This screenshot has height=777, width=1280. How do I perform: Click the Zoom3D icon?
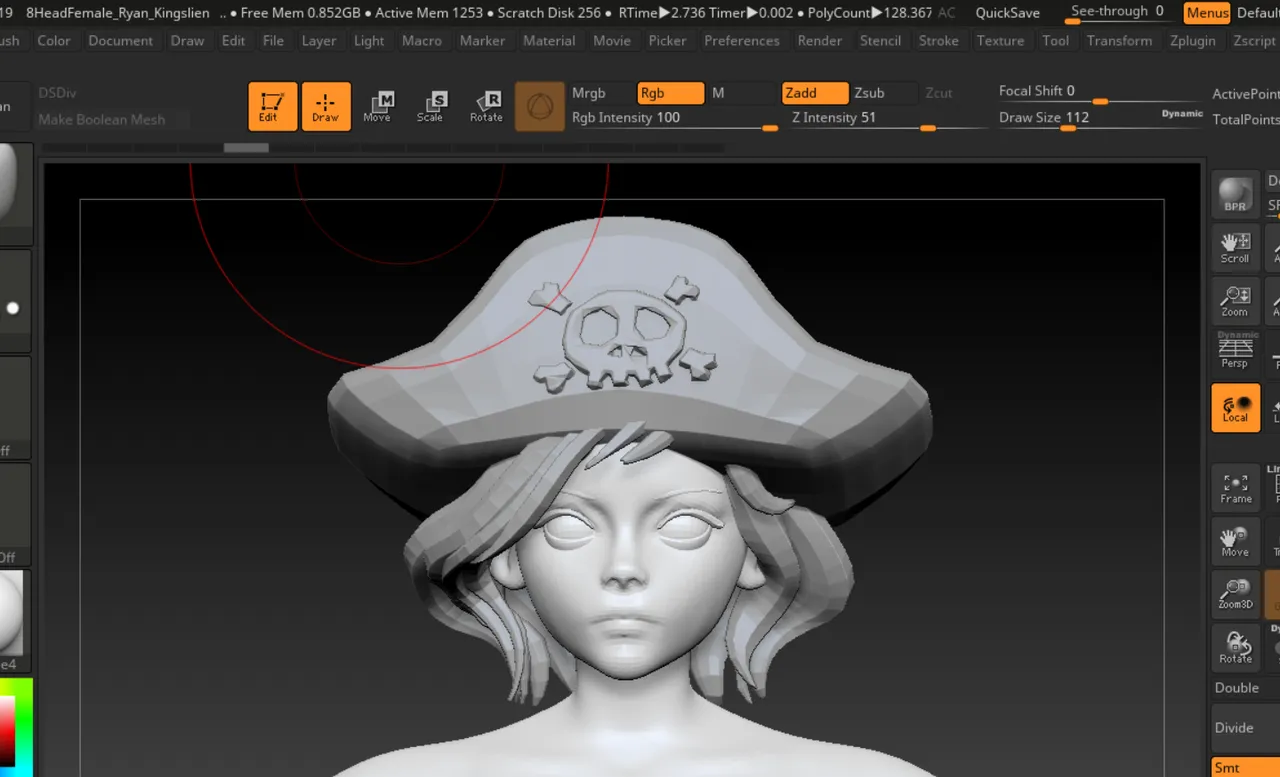pos(1236,594)
